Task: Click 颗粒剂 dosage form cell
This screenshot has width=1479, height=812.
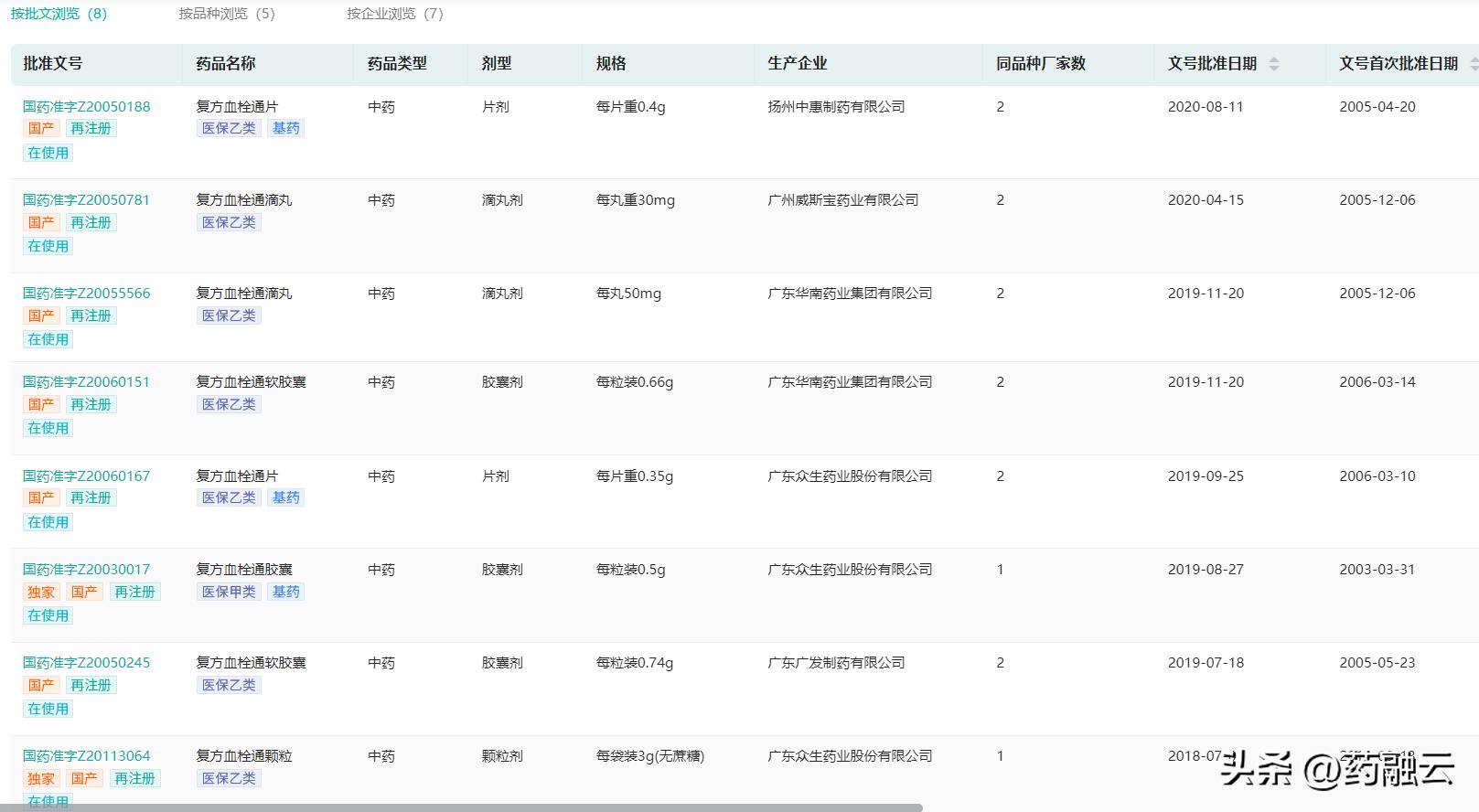Action: [502, 755]
